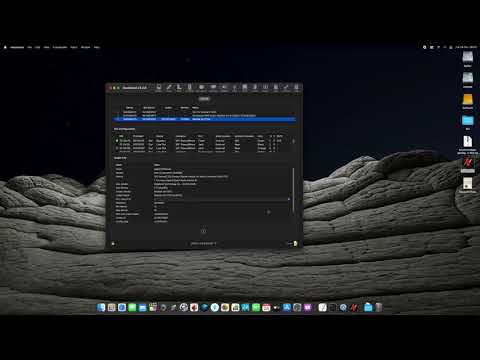Image resolution: width=480 pixels, height=360 pixels.
Task: Open the Displays tab in Hackintool toolbar
Action: pyautogui.click(x=213, y=88)
